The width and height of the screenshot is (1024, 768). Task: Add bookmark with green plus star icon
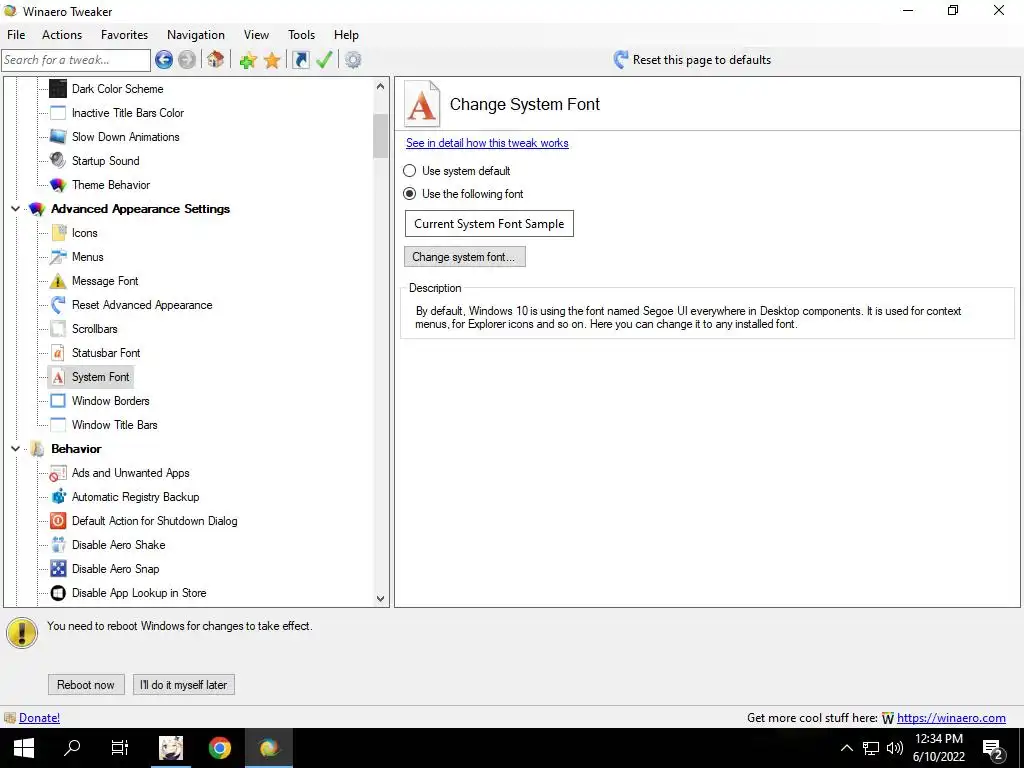248,61
